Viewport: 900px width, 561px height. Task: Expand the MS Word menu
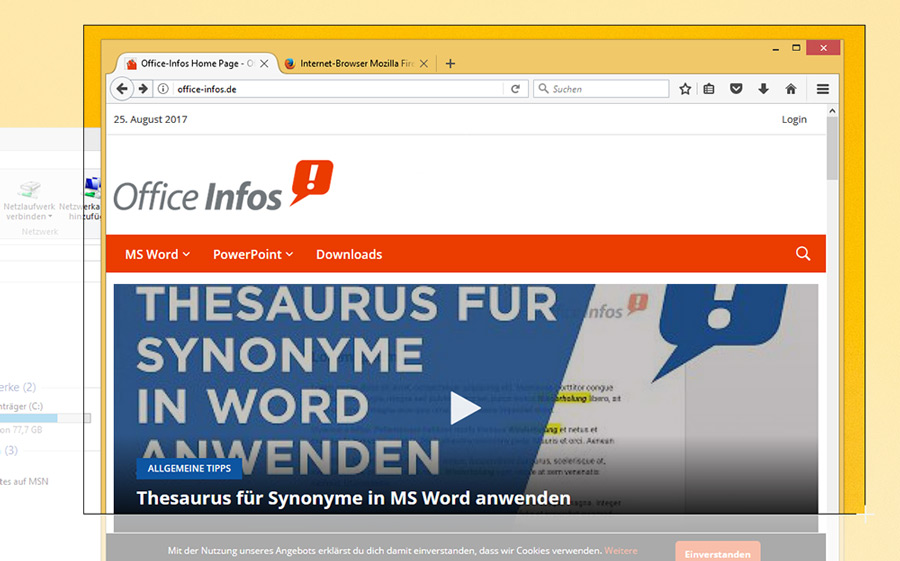[x=157, y=254]
